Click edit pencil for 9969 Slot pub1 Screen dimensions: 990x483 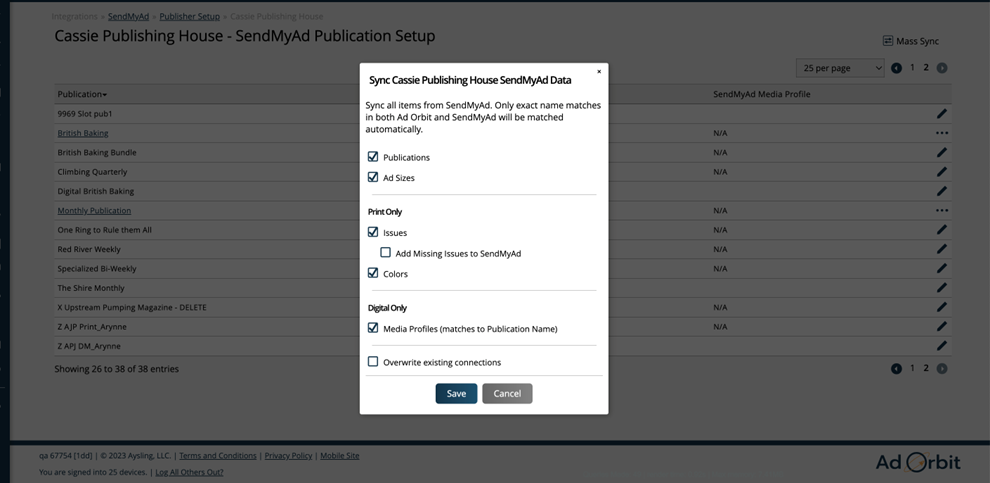tap(941, 114)
